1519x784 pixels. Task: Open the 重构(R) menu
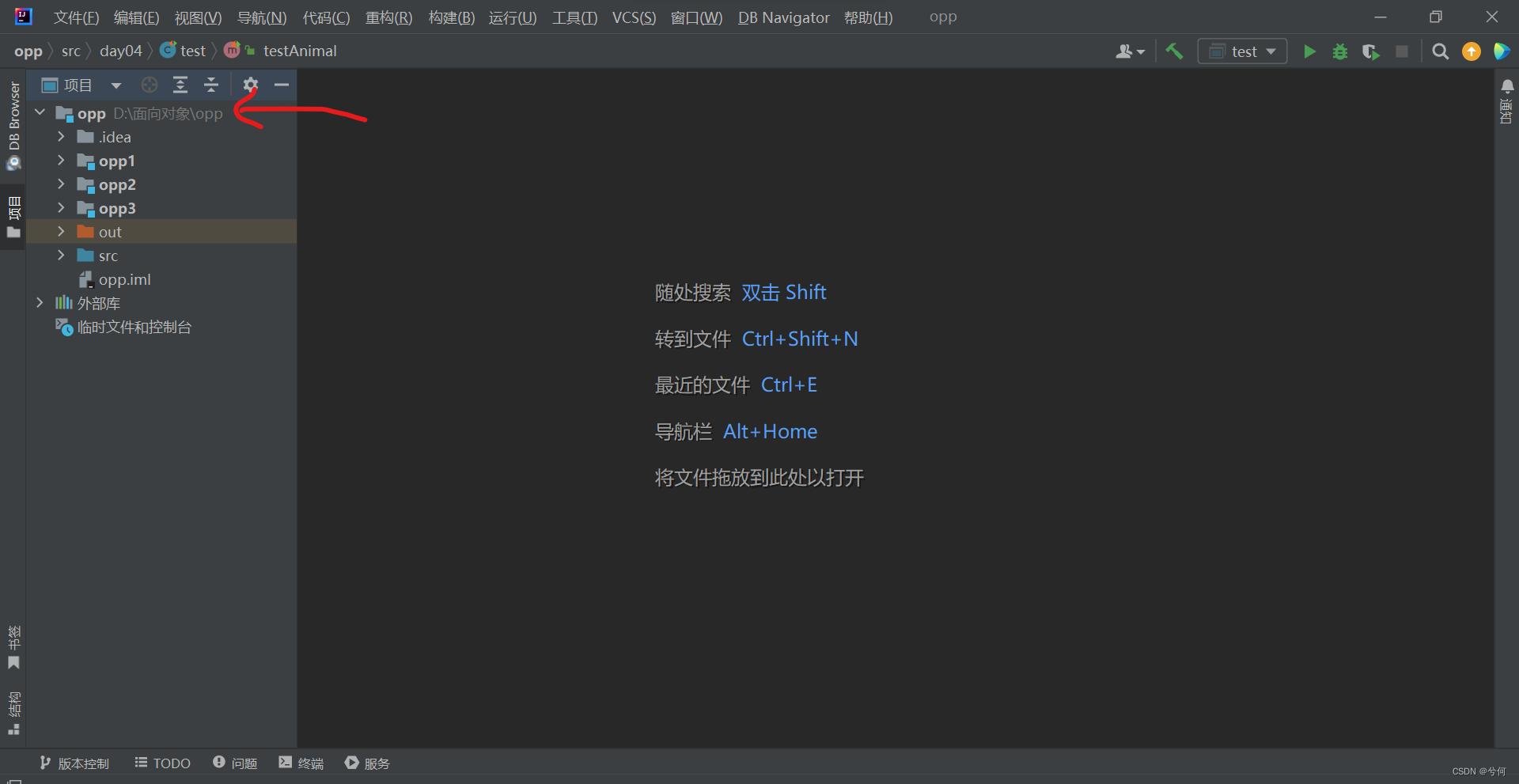[x=388, y=17]
